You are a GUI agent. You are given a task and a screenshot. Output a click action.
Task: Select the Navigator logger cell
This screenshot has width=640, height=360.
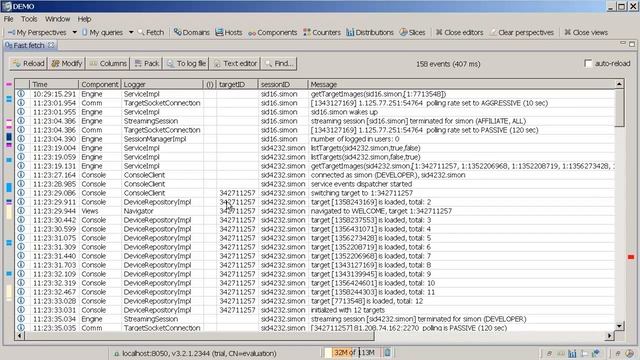pos(138,211)
